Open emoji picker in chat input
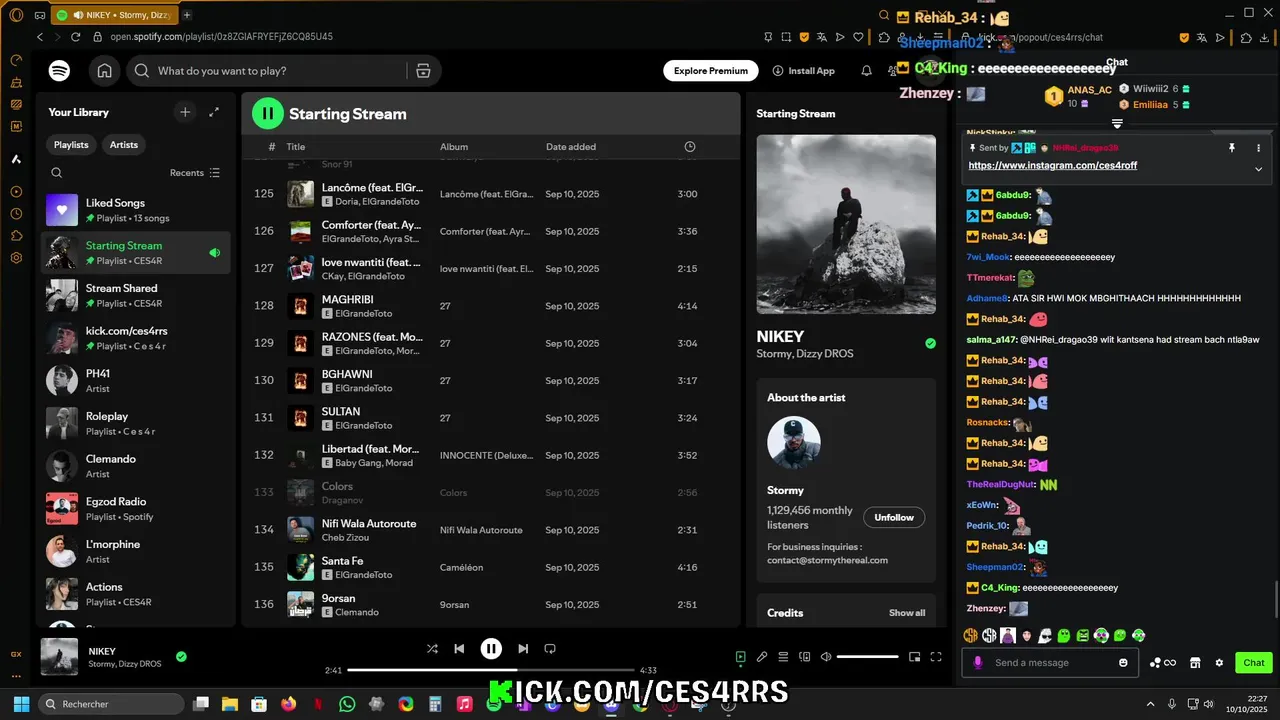 [x=1123, y=663]
